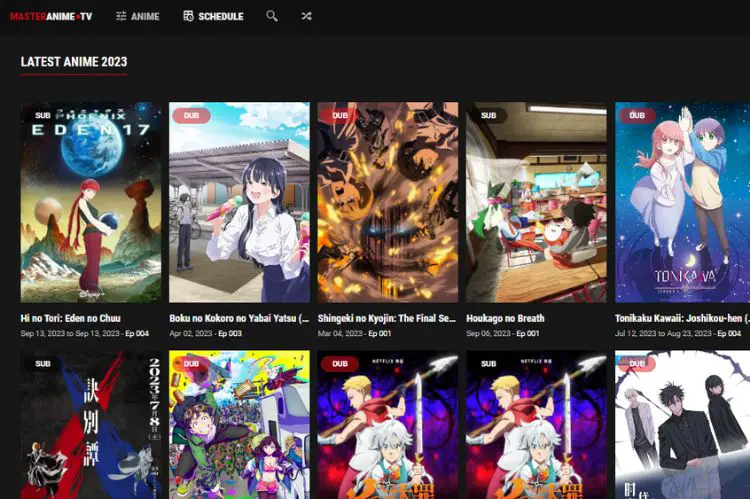
Task: Click the Sep 13, 2023 - Ep 004 text
Action: (x=85, y=333)
